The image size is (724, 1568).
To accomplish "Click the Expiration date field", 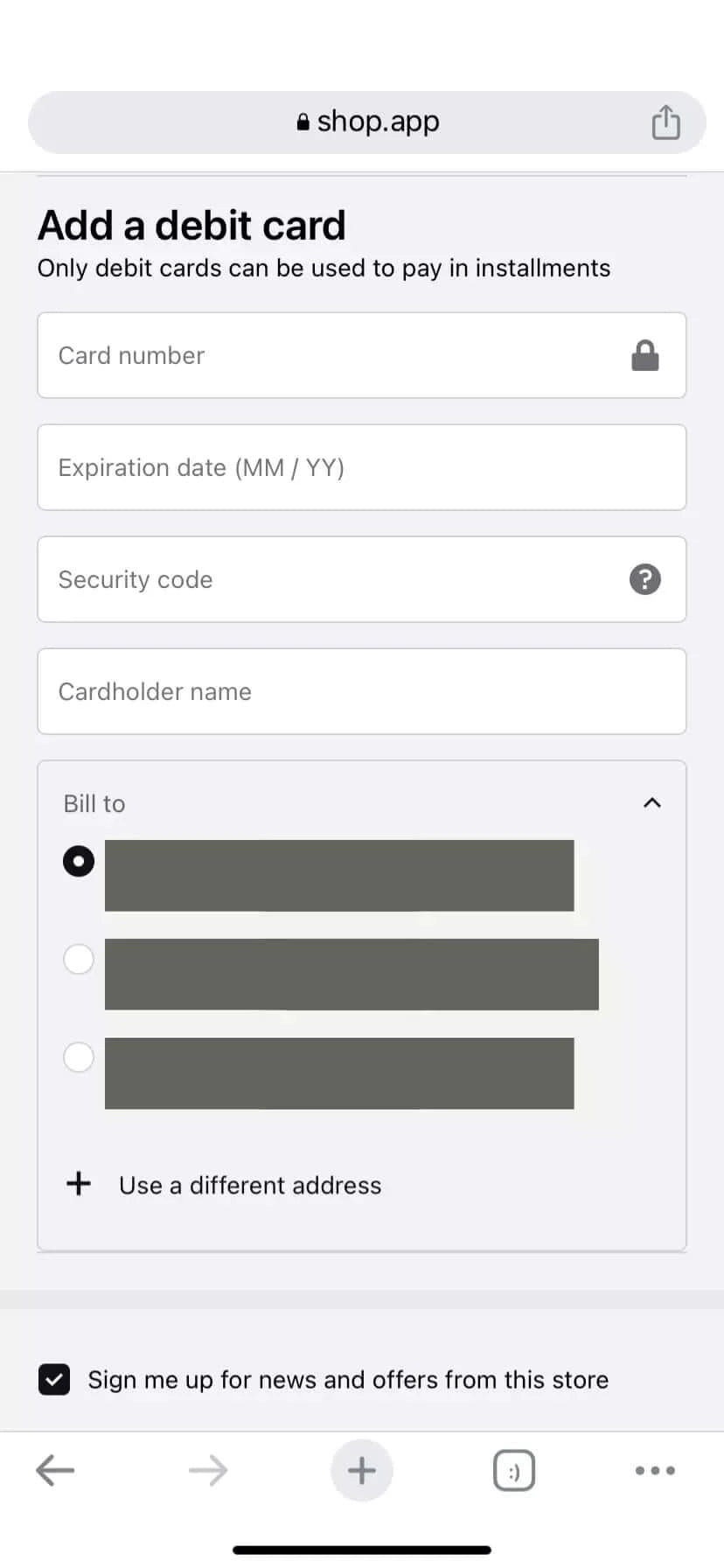I will pos(362,468).
